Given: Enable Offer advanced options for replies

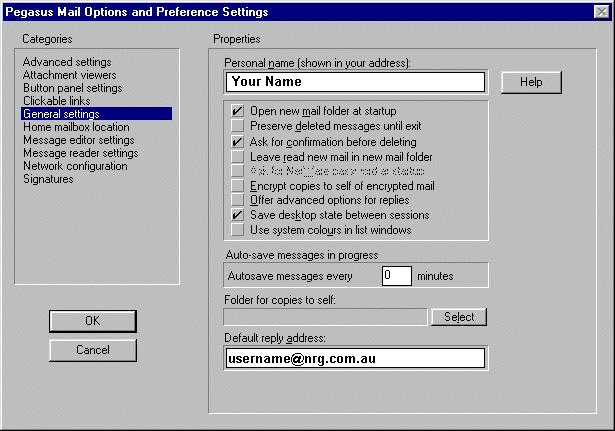Looking at the screenshot, I should (x=237, y=200).
